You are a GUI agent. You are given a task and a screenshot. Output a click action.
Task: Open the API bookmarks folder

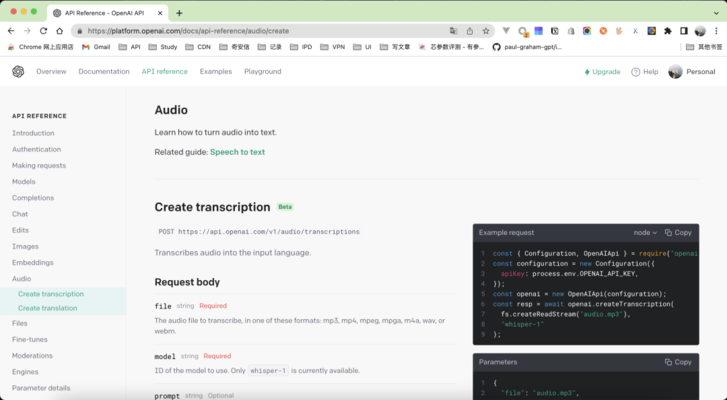129,47
